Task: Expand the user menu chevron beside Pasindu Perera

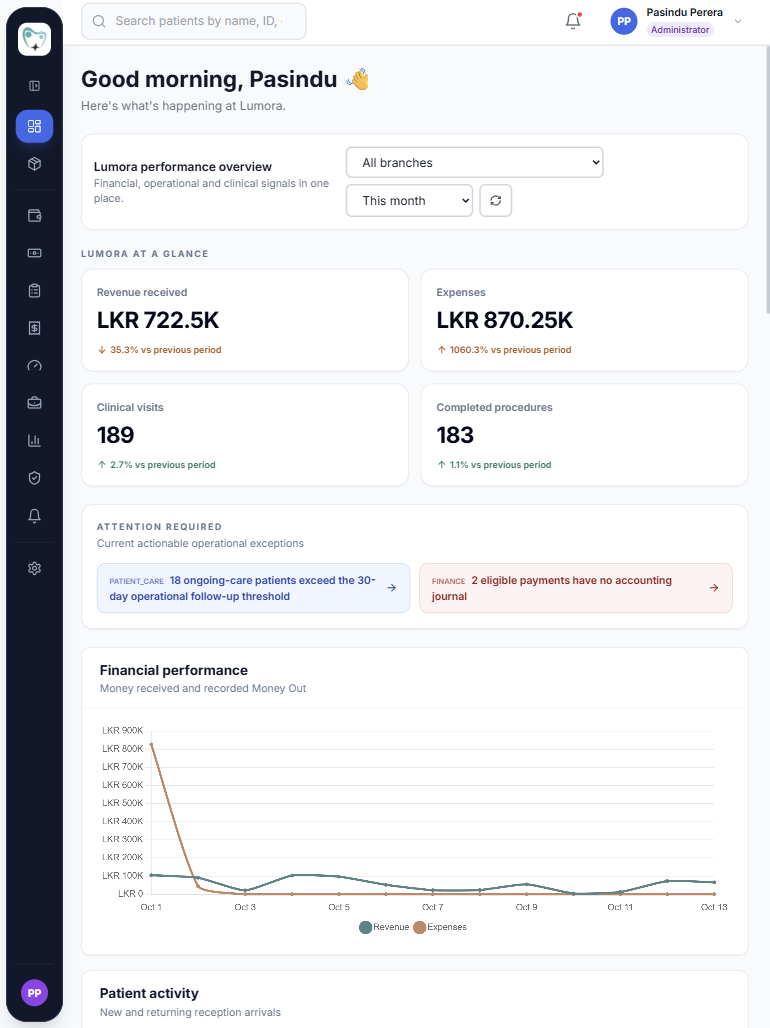Action: coord(738,21)
